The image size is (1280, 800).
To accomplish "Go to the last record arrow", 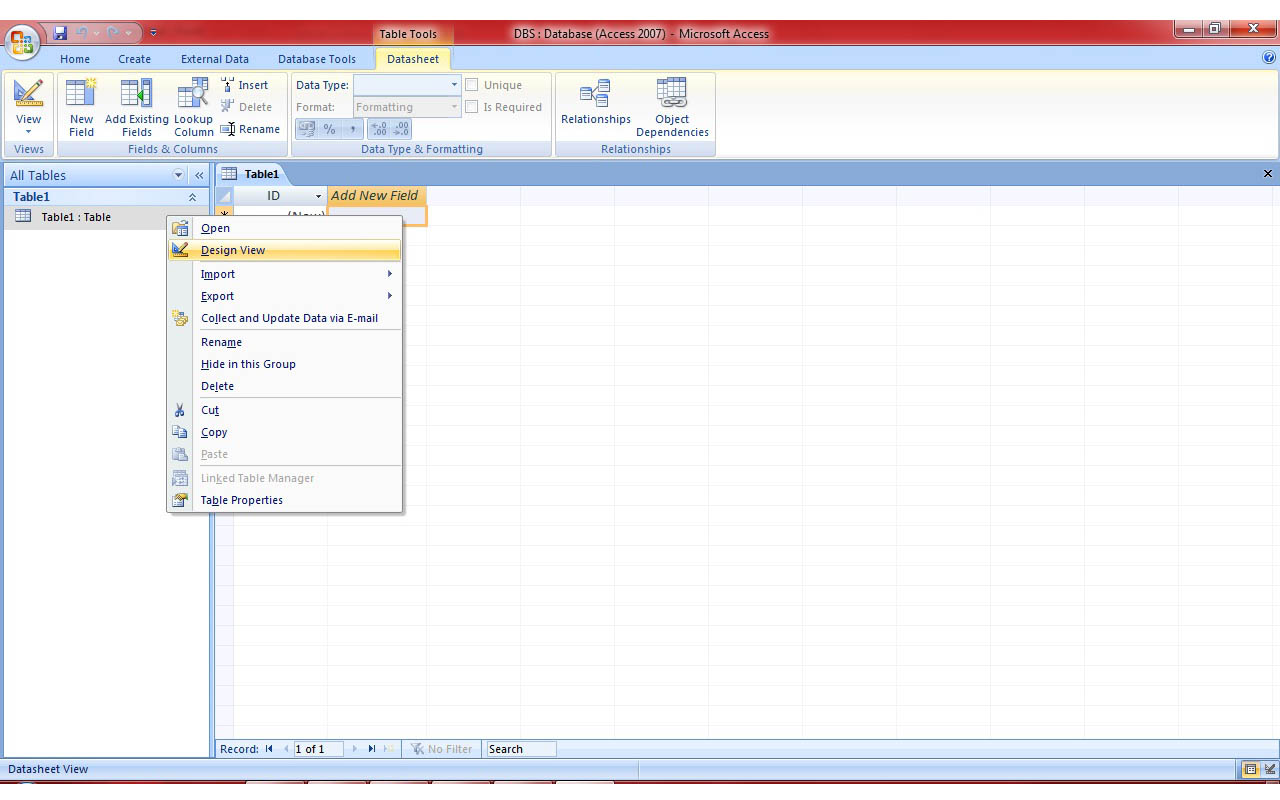I will (372, 749).
